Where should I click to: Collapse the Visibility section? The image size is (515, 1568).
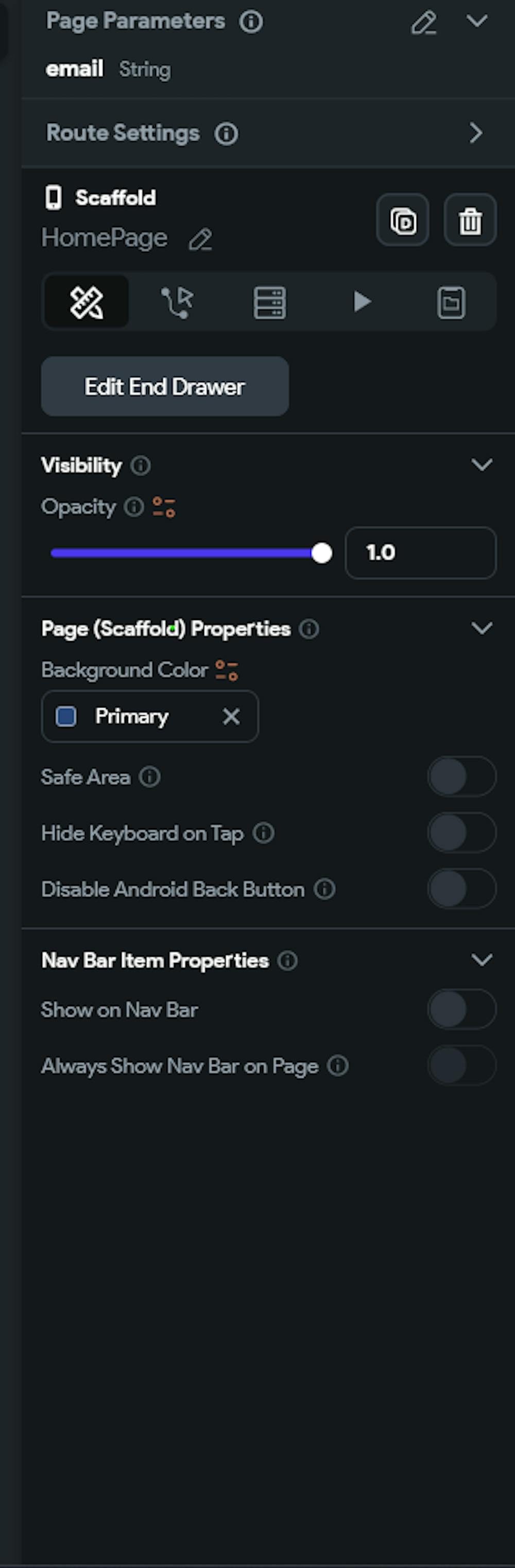482,465
